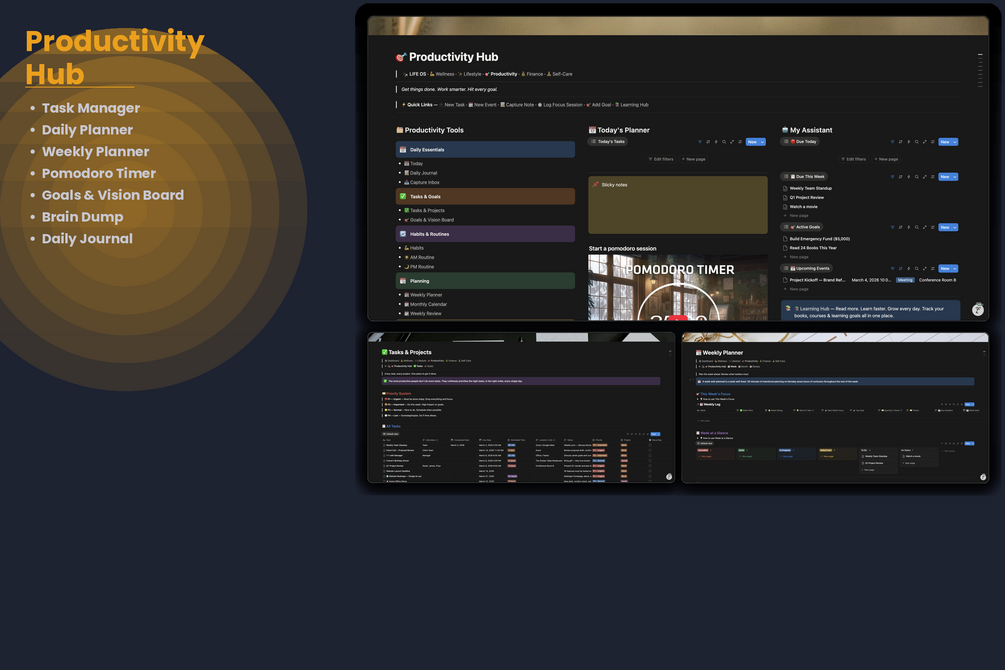Select the Active Goals view tab
The height and width of the screenshot is (670, 1005).
[802, 227]
